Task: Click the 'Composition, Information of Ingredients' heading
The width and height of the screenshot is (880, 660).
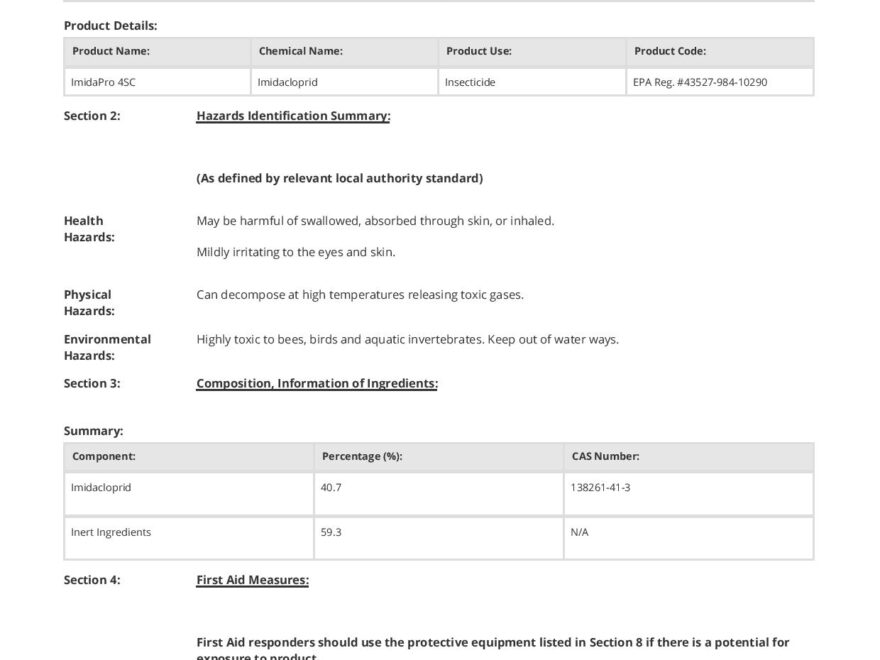Action: tap(316, 383)
